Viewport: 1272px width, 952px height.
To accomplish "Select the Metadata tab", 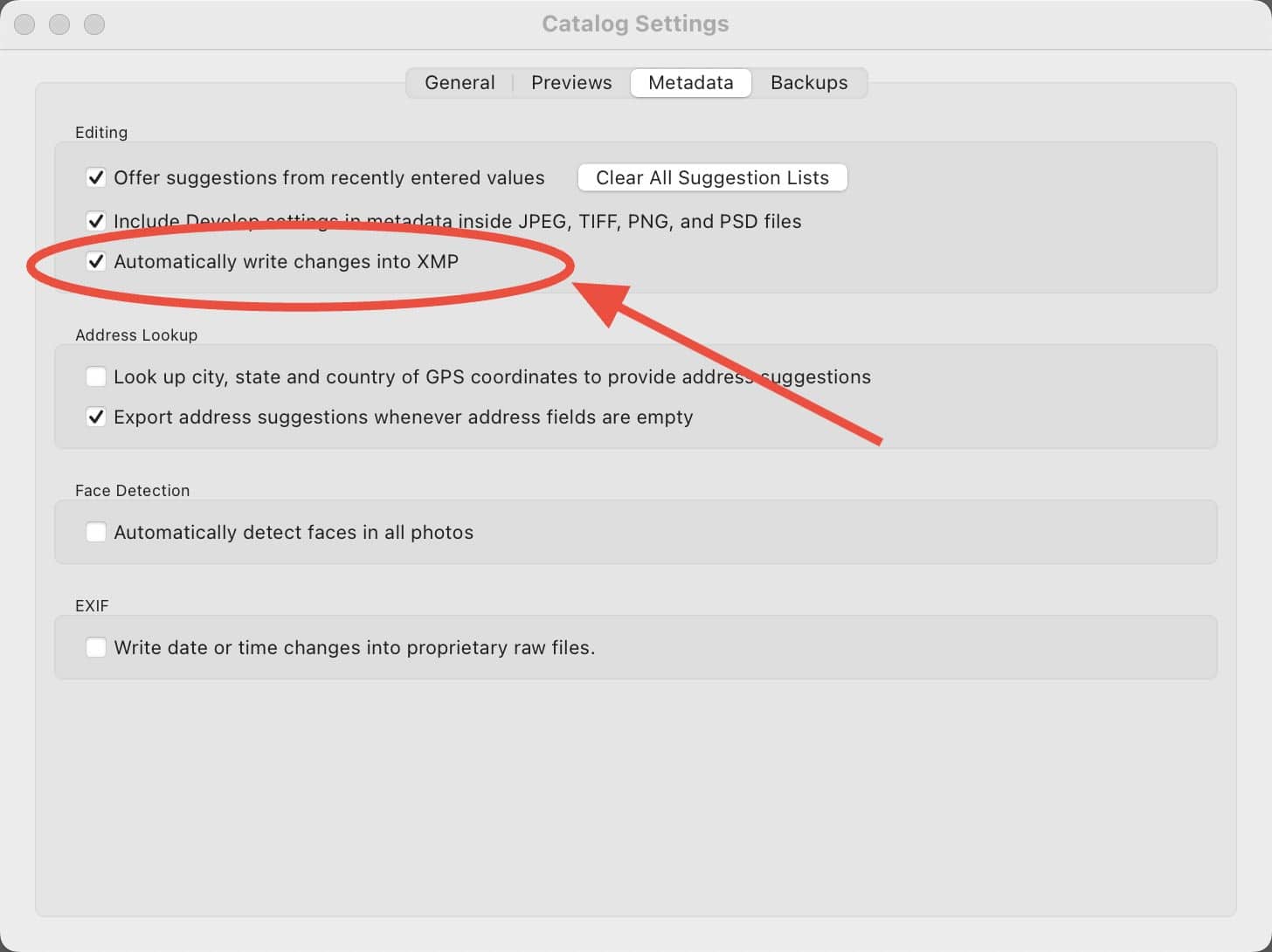I will tap(690, 82).
